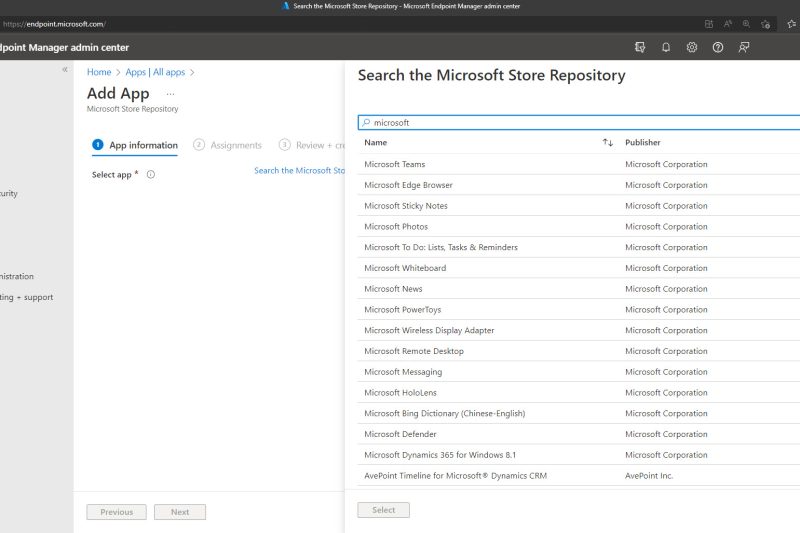Viewport: 800px width, 533px height.
Task: Open the feedback icon in header
Action: pos(744,47)
